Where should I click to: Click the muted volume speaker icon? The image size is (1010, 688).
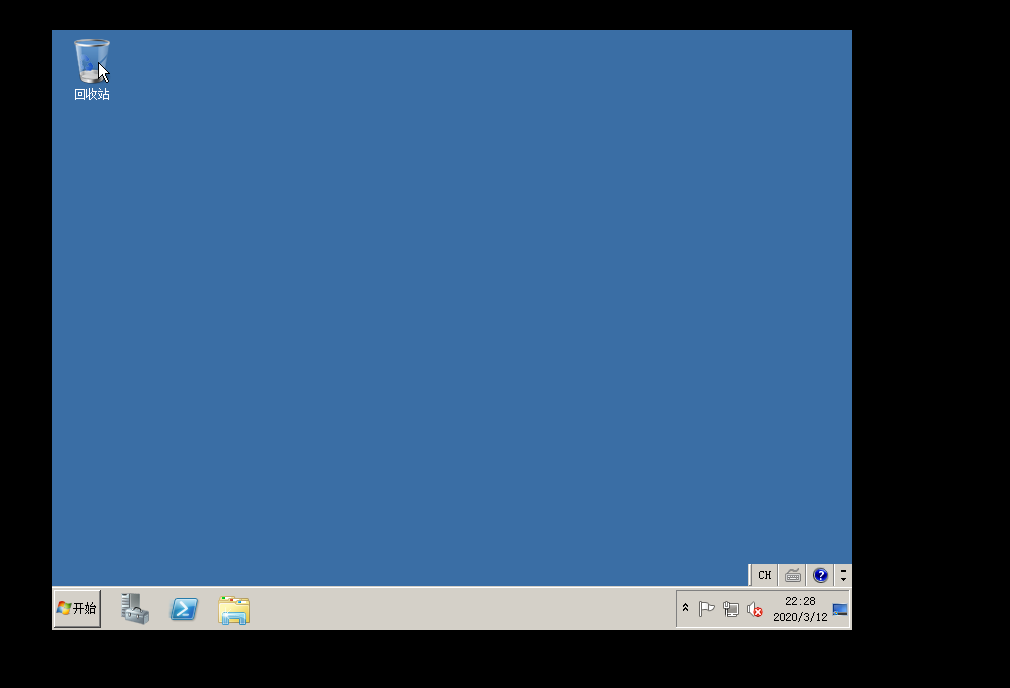coord(754,609)
